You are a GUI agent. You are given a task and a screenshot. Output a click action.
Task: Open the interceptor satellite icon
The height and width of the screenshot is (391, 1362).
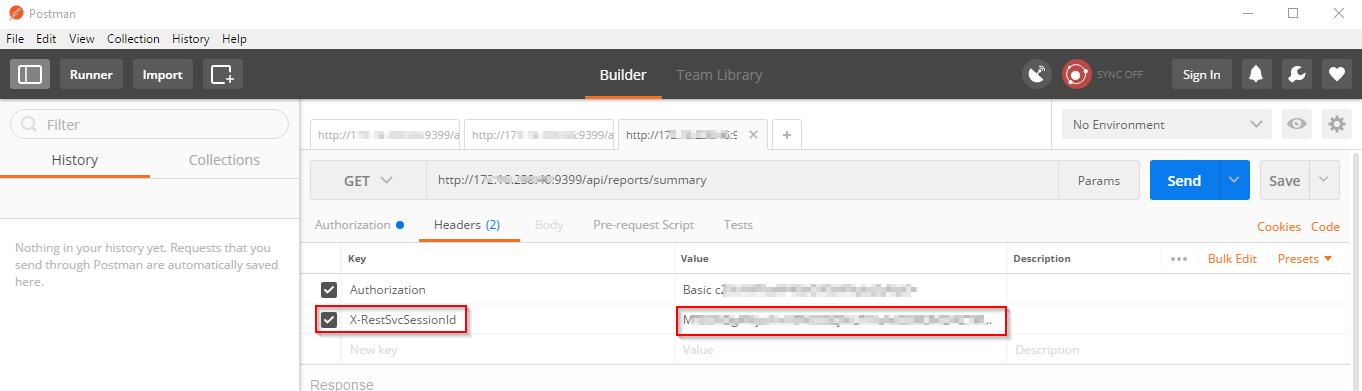tap(1037, 74)
